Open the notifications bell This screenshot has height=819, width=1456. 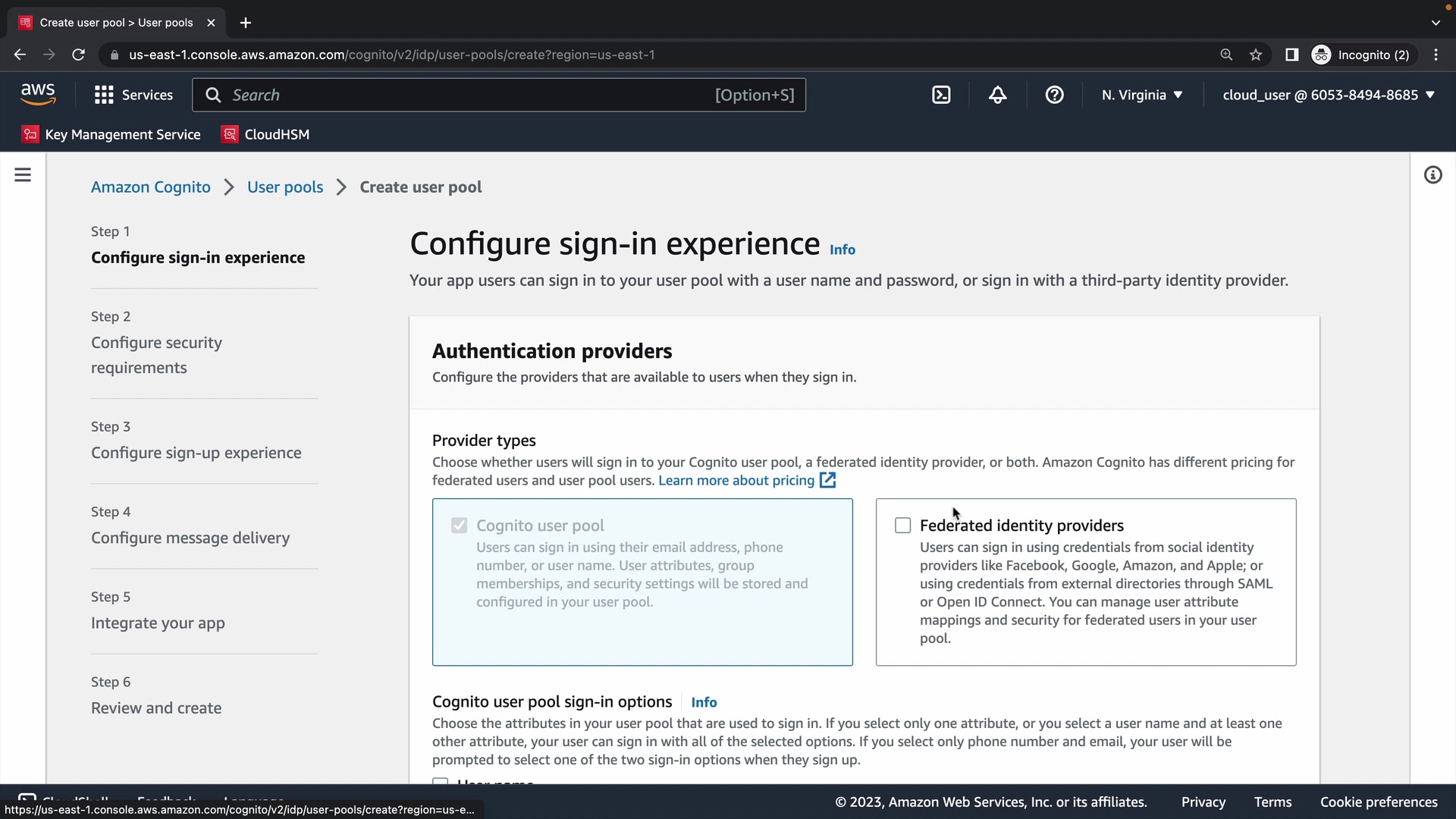pos(998,95)
